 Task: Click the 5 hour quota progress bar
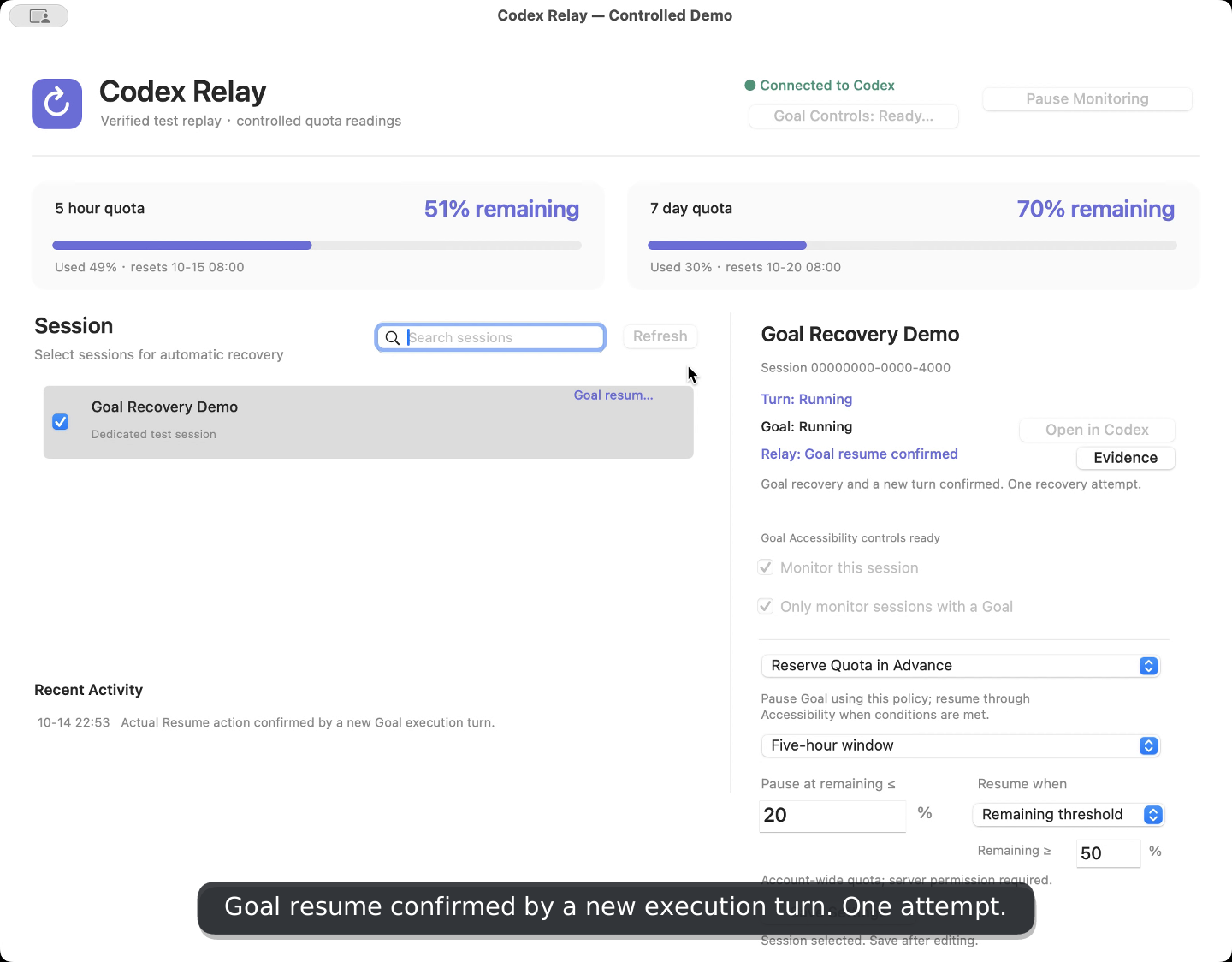click(x=317, y=246)
